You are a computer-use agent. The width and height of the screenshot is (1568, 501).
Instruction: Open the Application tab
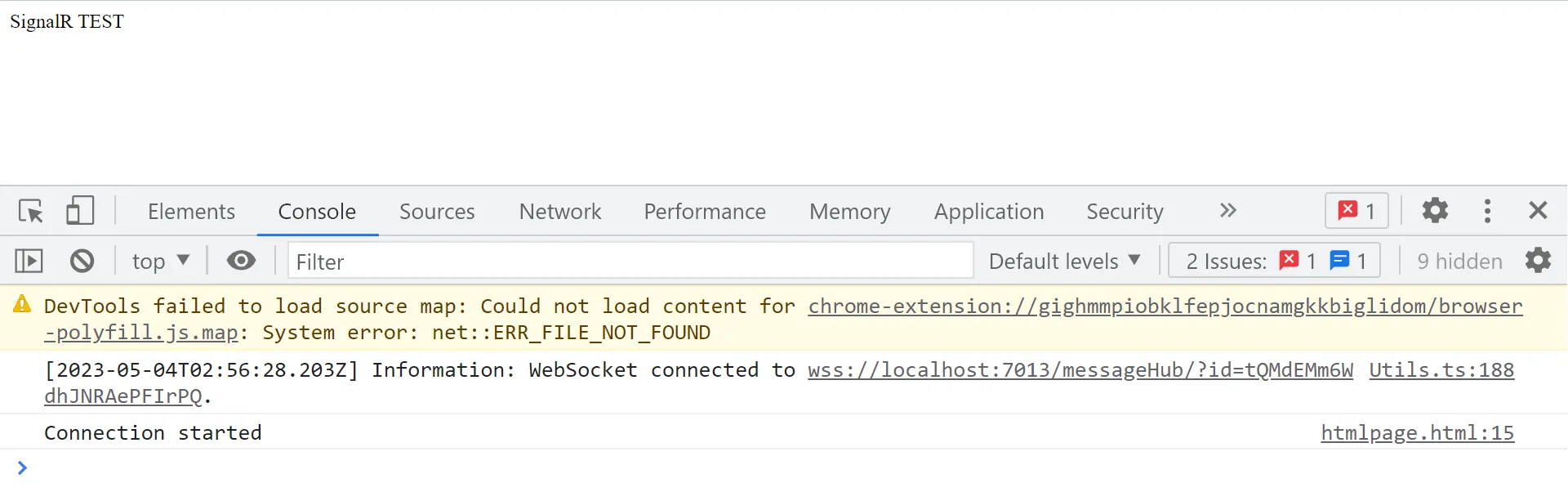pos(989,212)
